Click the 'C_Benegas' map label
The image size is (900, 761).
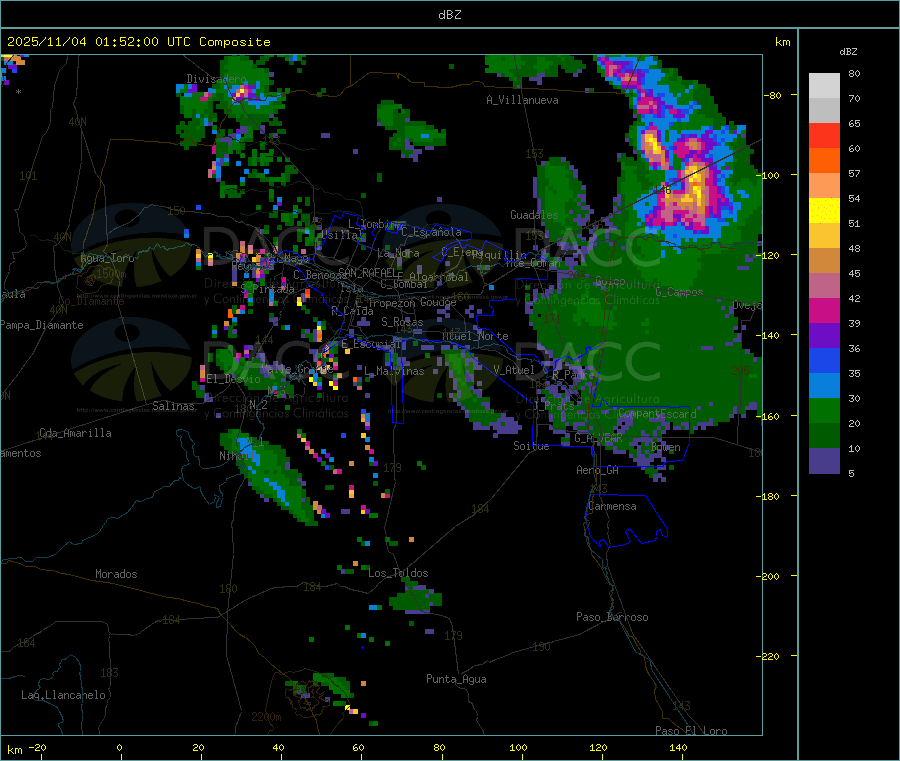320,275
